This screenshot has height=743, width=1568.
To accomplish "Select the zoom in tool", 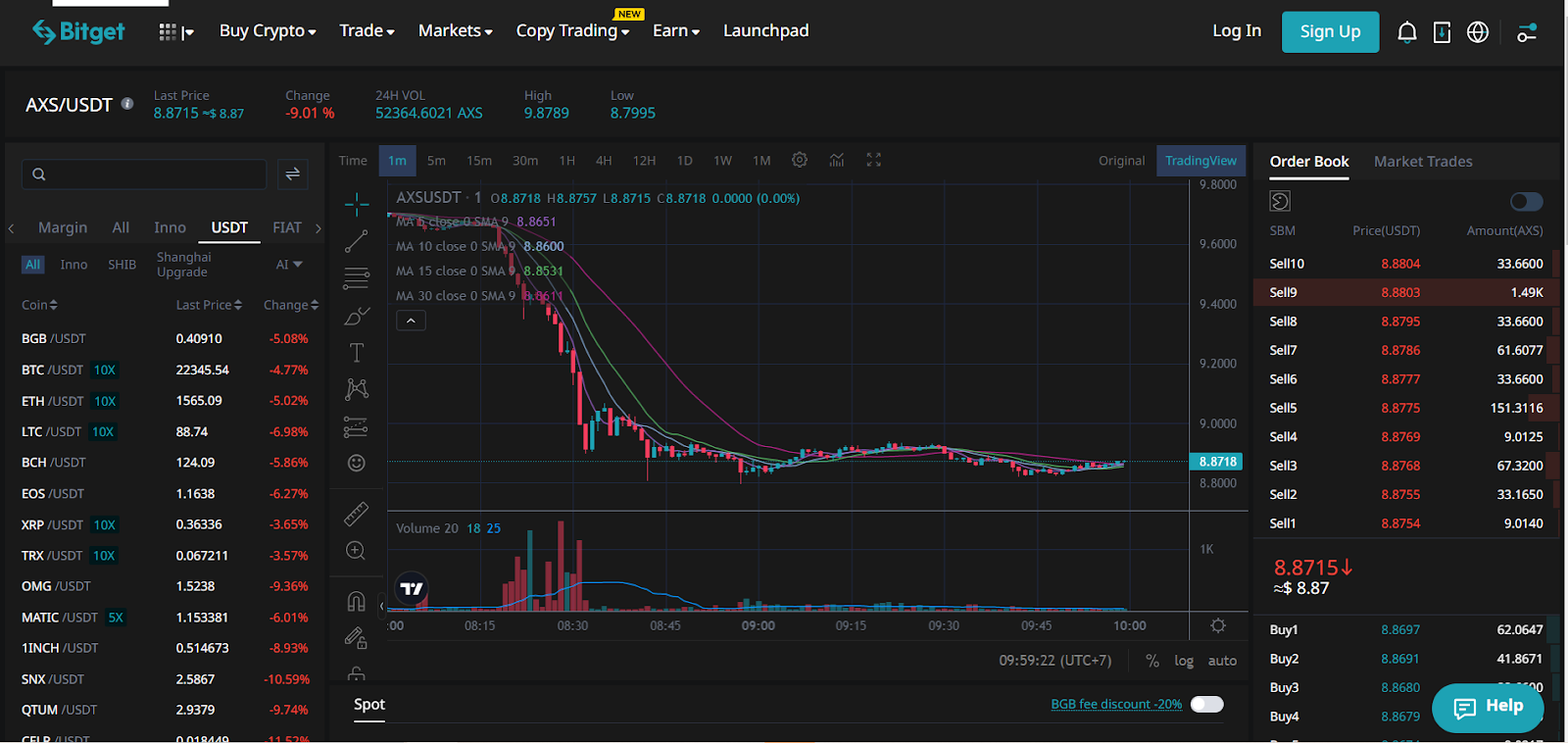I will [357, 551].
